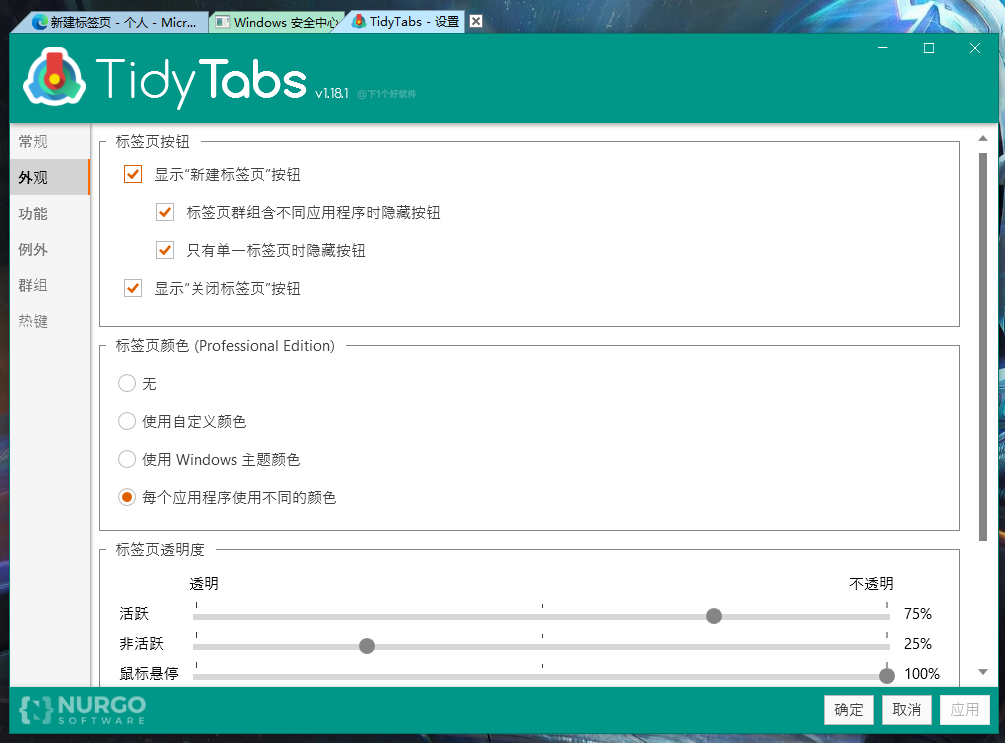Image resolution: width=1005 pixels, height=743 pixels.
Task: Click the 活跃 opacity slider handle
Action: point(713,616)
